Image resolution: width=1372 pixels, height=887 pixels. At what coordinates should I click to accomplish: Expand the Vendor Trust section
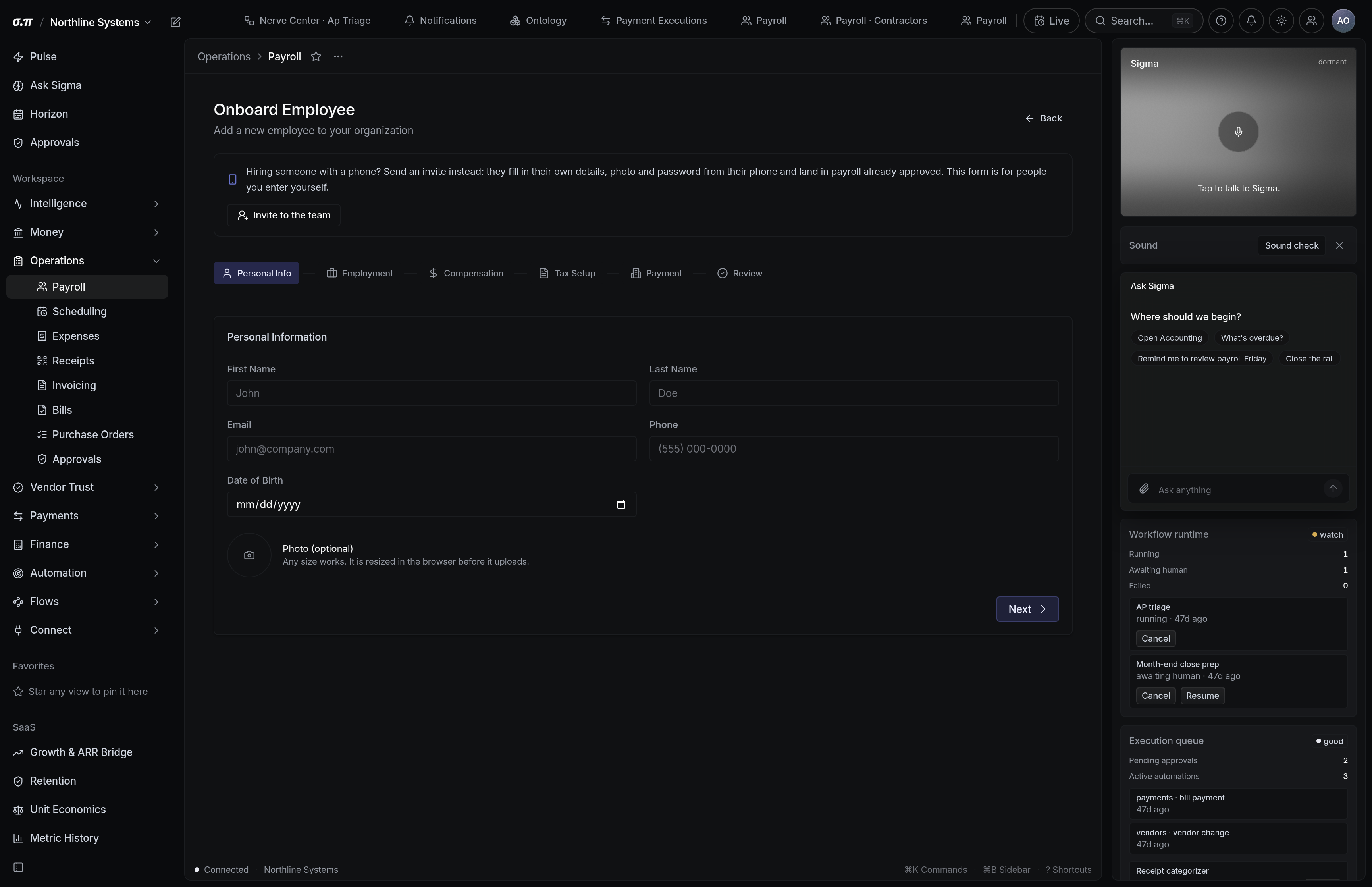click(87, 487)
